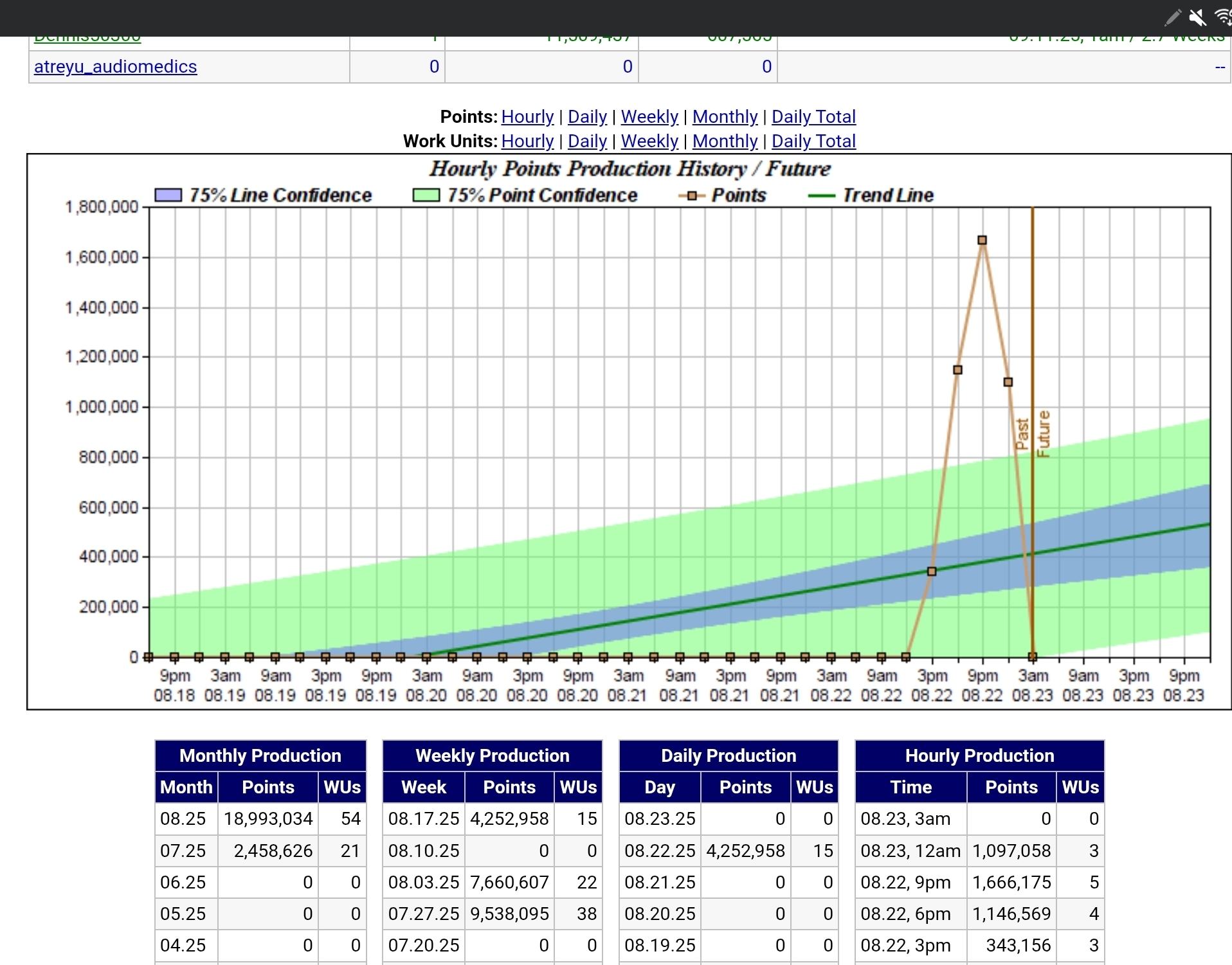1232x965 pixels.
Task: Click monthly points value 18,993,034
Action: 268,818
